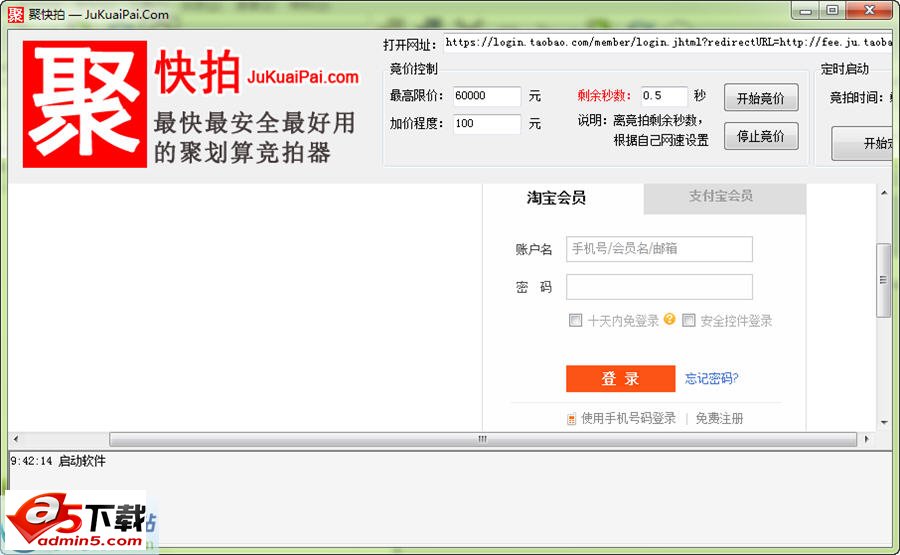The width and height of the screenshot is (900, 555).
Task: Click the vertical scrollbar thumb
Action: click(883, 280)
